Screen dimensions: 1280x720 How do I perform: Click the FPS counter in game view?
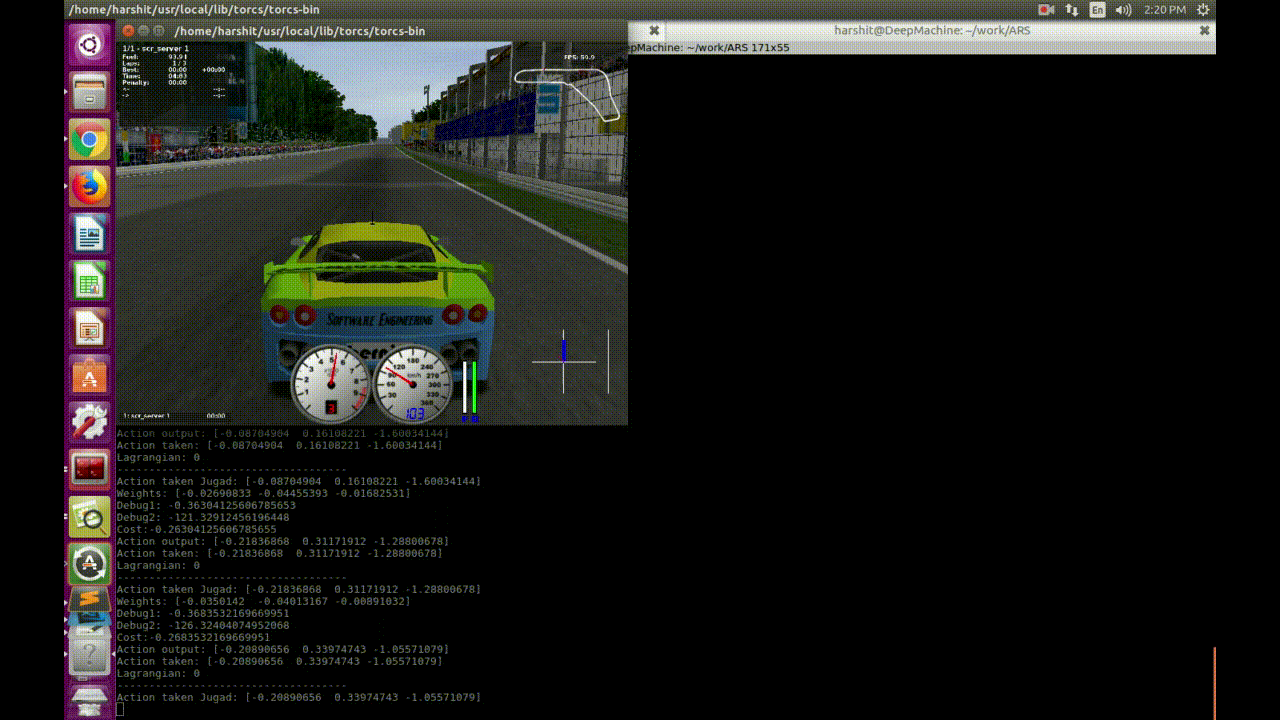[579, 57]
